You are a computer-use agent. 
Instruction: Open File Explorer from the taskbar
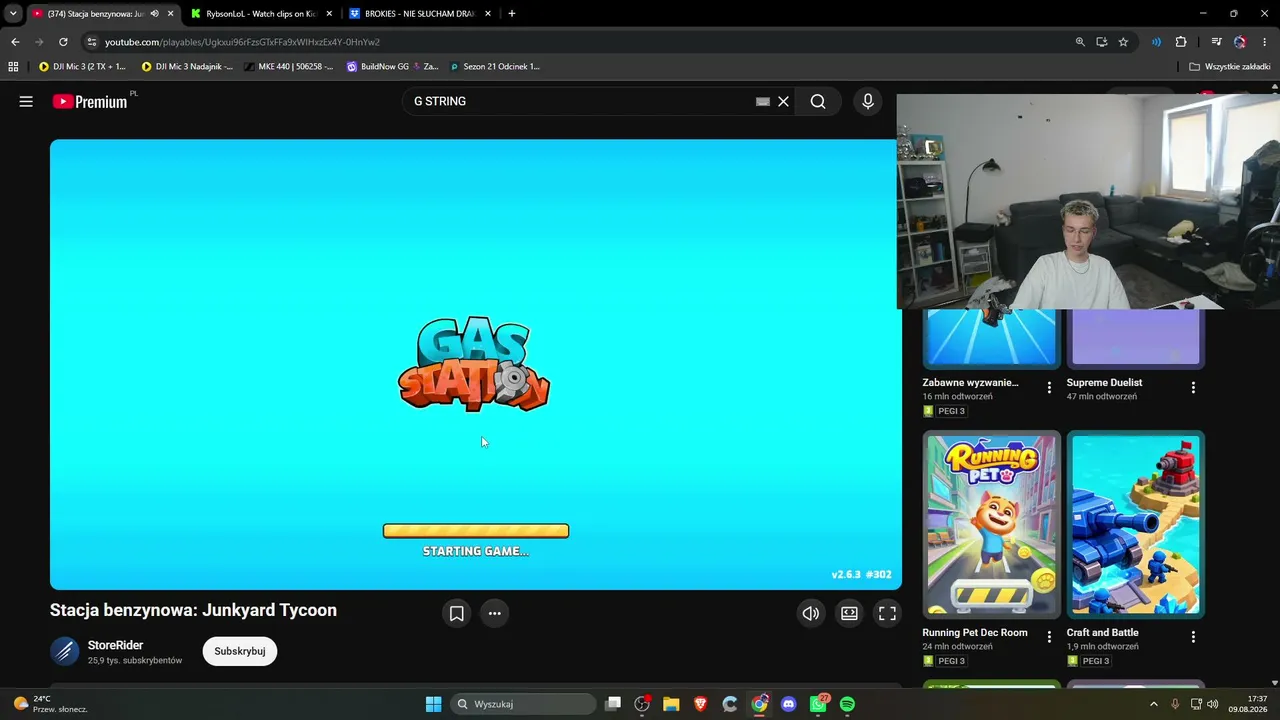tap(671, 704)
